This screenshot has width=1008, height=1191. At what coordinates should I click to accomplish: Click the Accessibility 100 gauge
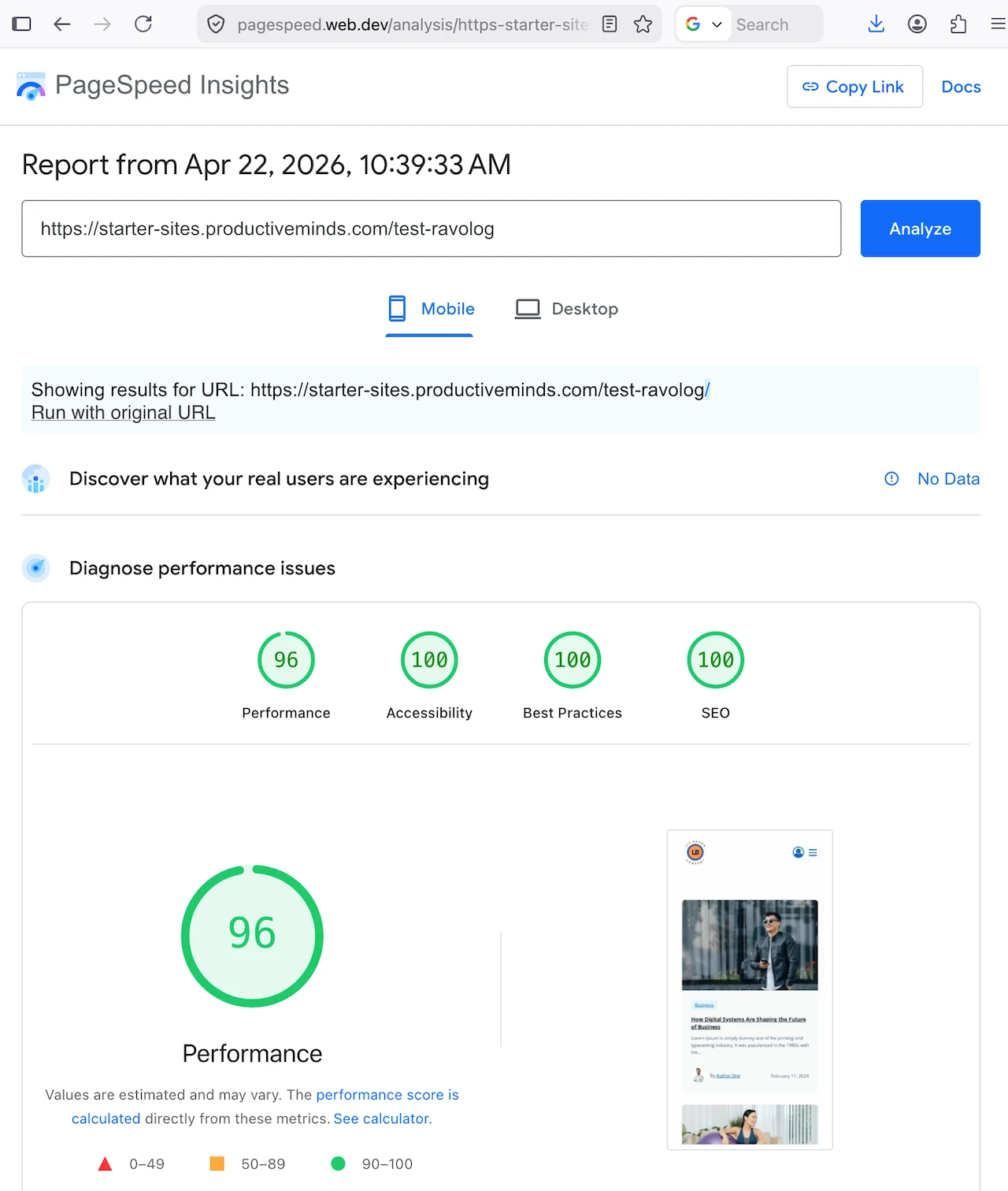(x=429, y=660)
